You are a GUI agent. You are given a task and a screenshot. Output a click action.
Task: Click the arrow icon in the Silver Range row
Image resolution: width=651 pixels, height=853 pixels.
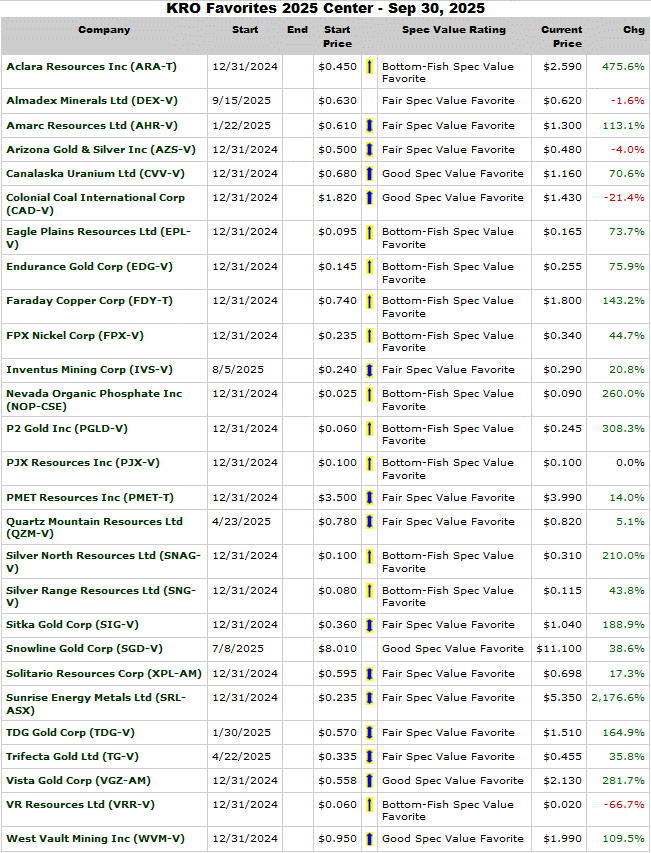coord(369,590)
